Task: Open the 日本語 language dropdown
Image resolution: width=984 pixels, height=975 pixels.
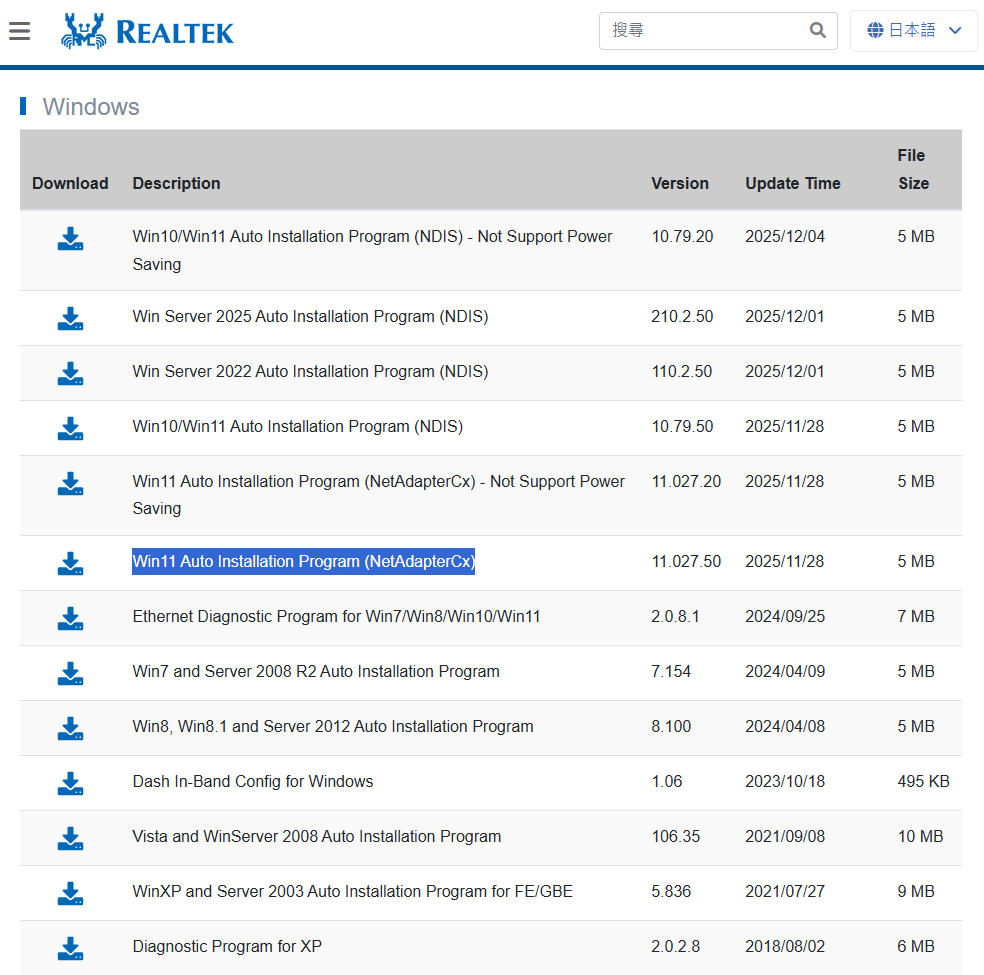Action: coord(914,31)
